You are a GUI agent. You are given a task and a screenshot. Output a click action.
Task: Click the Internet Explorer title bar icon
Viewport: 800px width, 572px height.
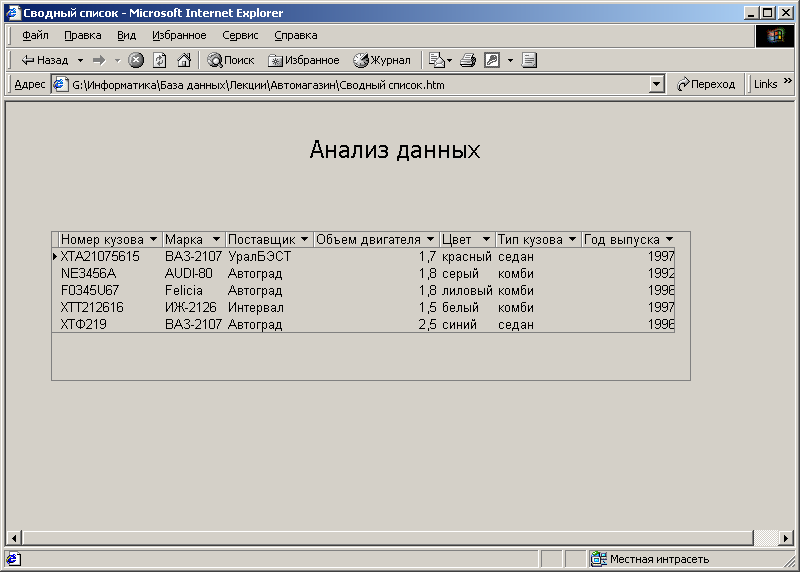tap(13, 13)
